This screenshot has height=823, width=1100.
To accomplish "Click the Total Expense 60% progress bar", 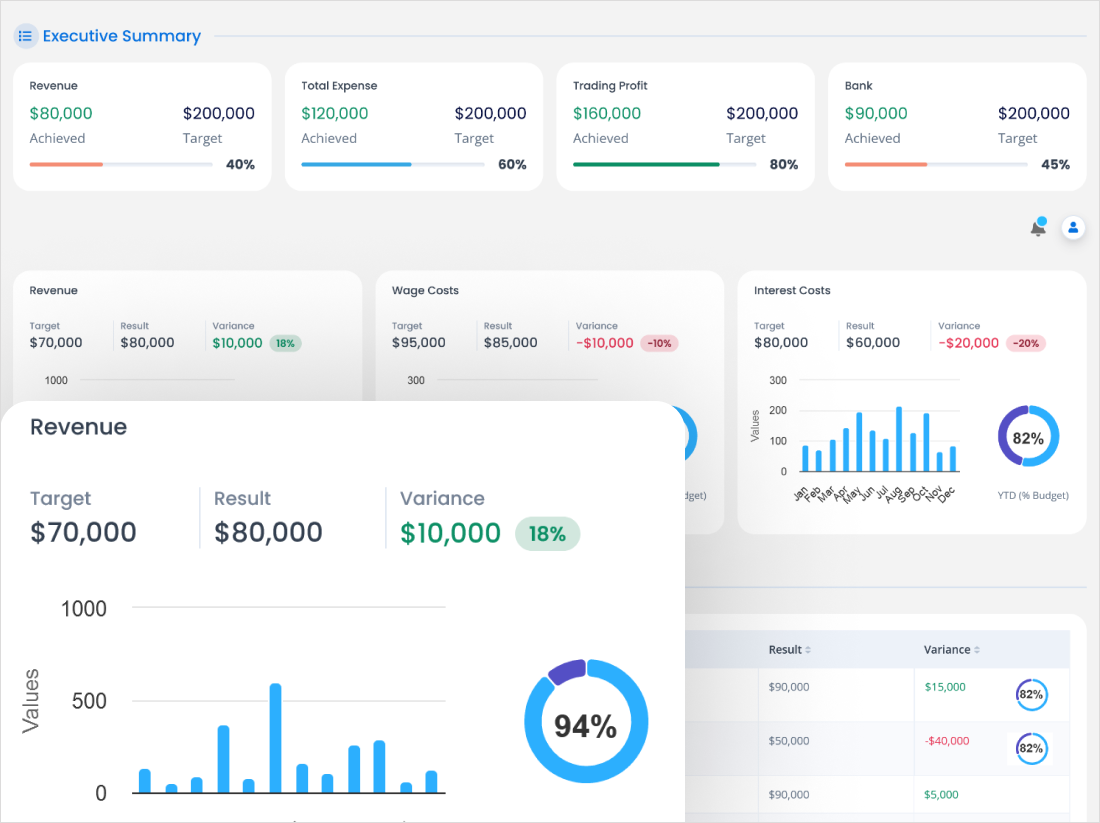I will (392, 164).
